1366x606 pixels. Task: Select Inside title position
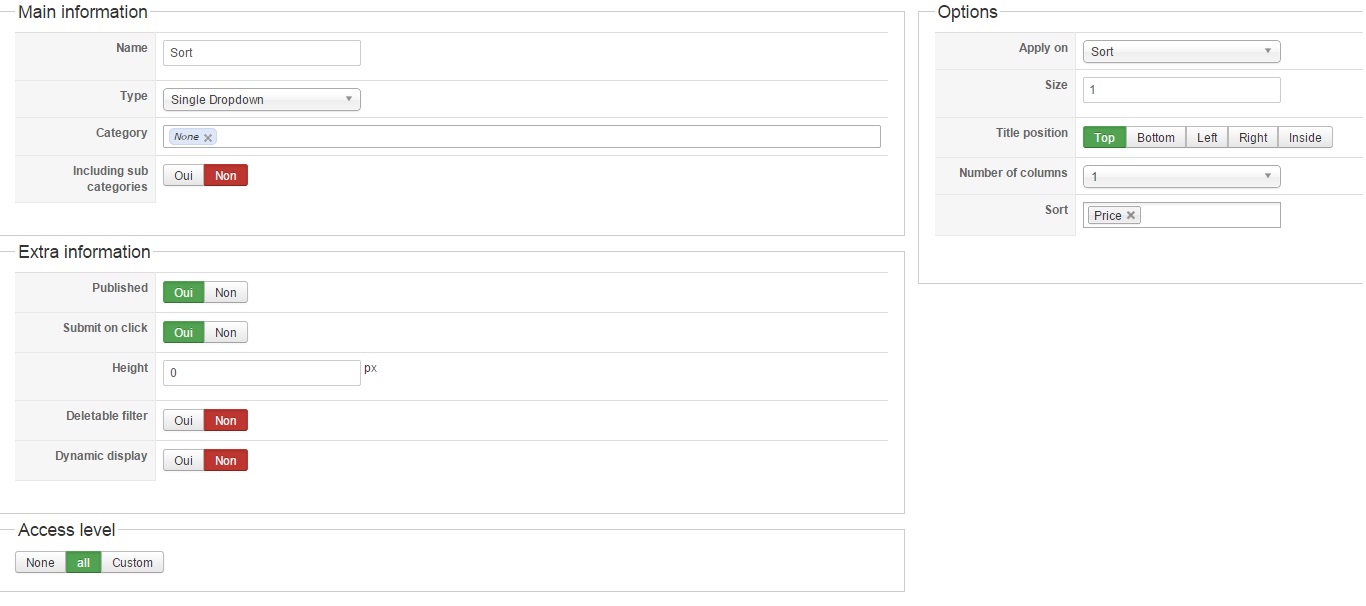click(1305, 138)
